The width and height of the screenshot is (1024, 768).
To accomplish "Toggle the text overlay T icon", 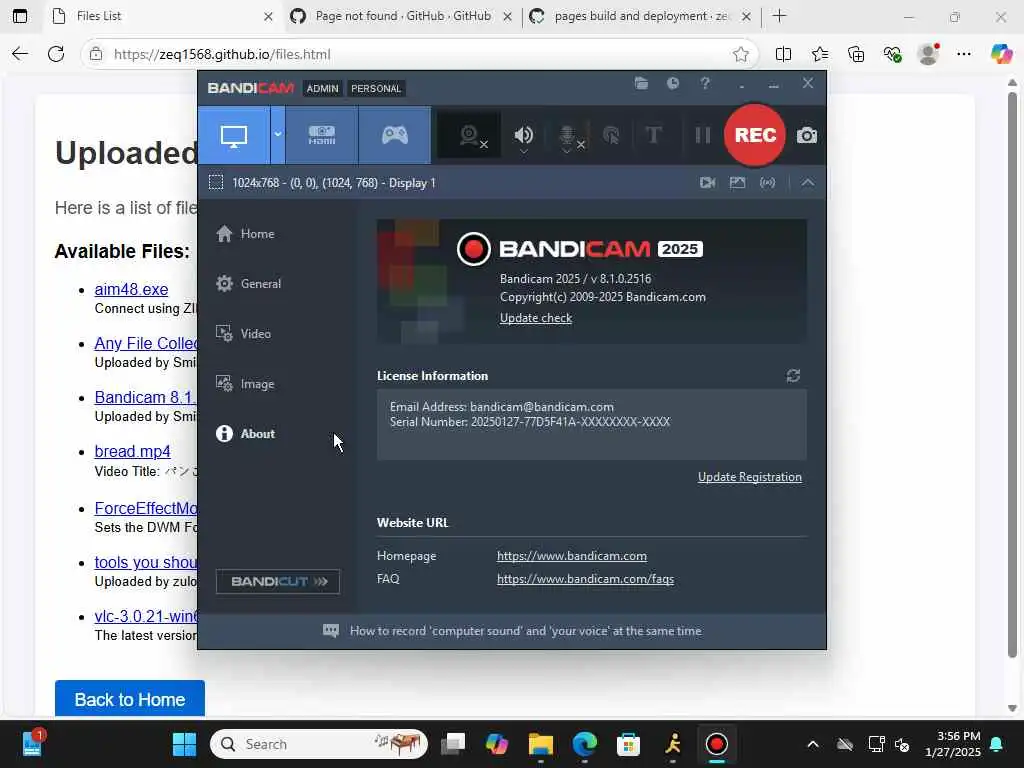I will [653, 135].
